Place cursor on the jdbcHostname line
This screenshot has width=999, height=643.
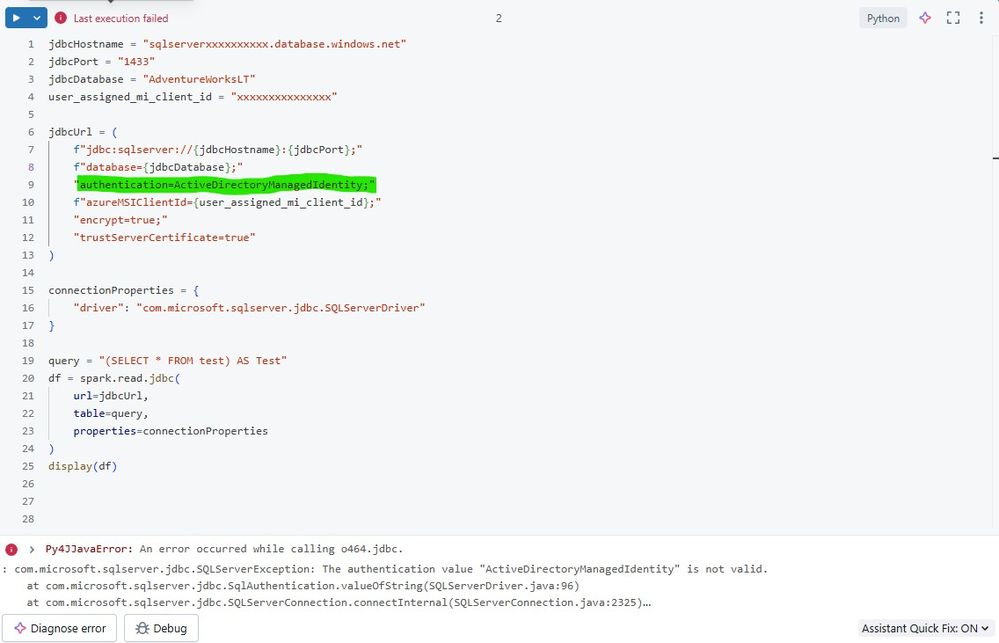coord(226,45)
